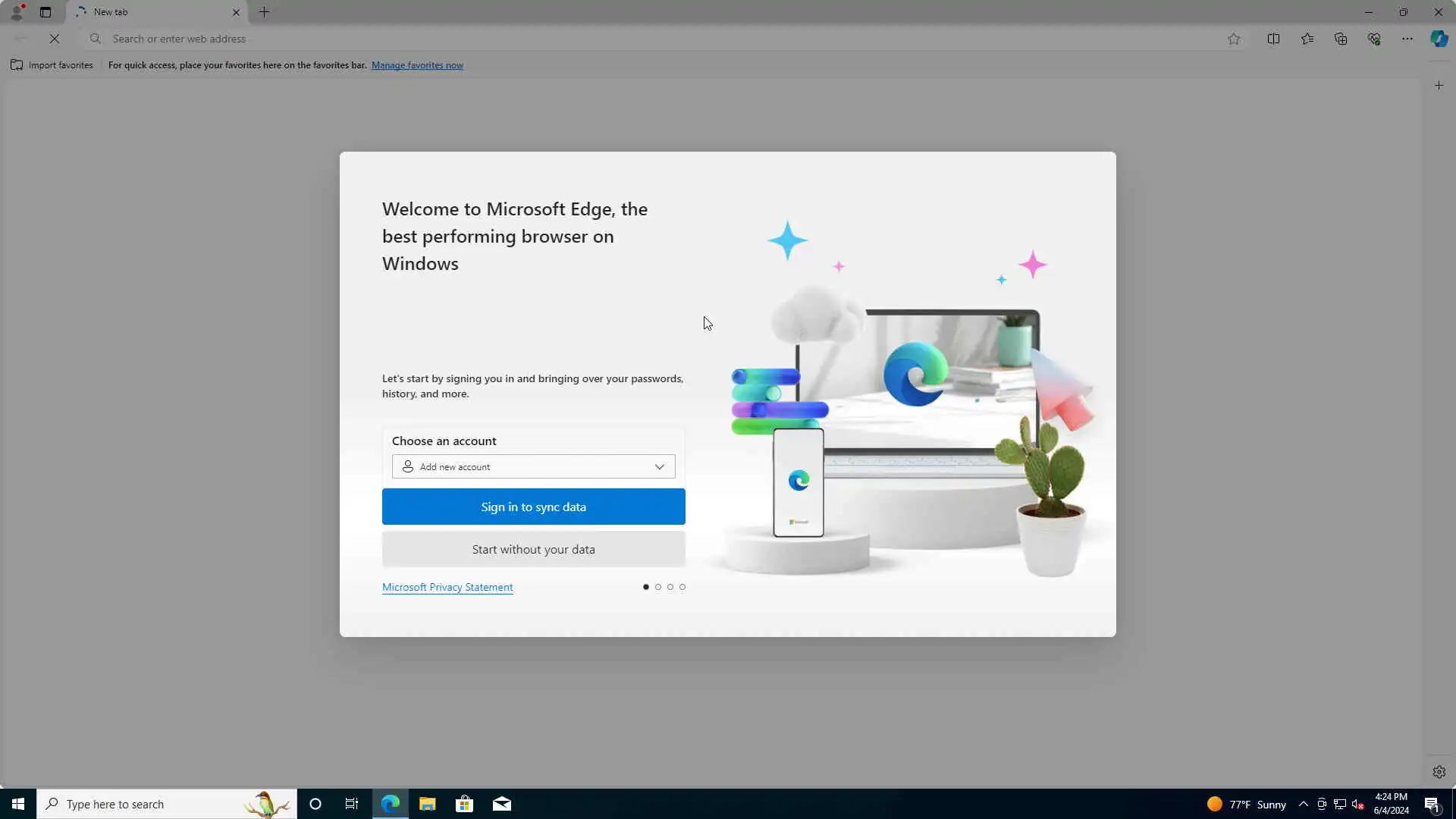The width and height of the screenshot is (1456, 819).
Task: Click the Split screen icon
Action: 1273,39
